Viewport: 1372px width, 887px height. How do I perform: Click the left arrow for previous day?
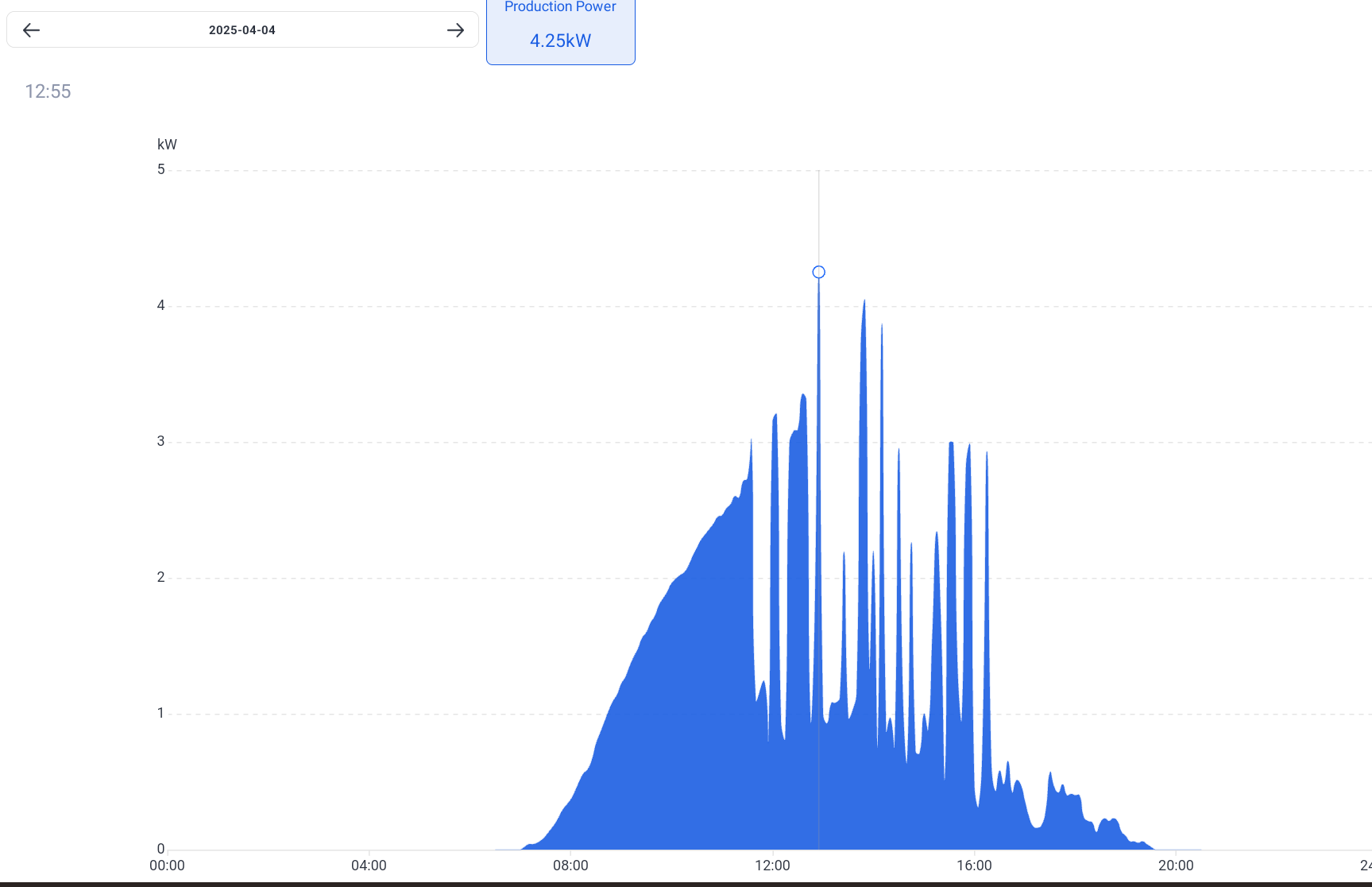[31, 30]
